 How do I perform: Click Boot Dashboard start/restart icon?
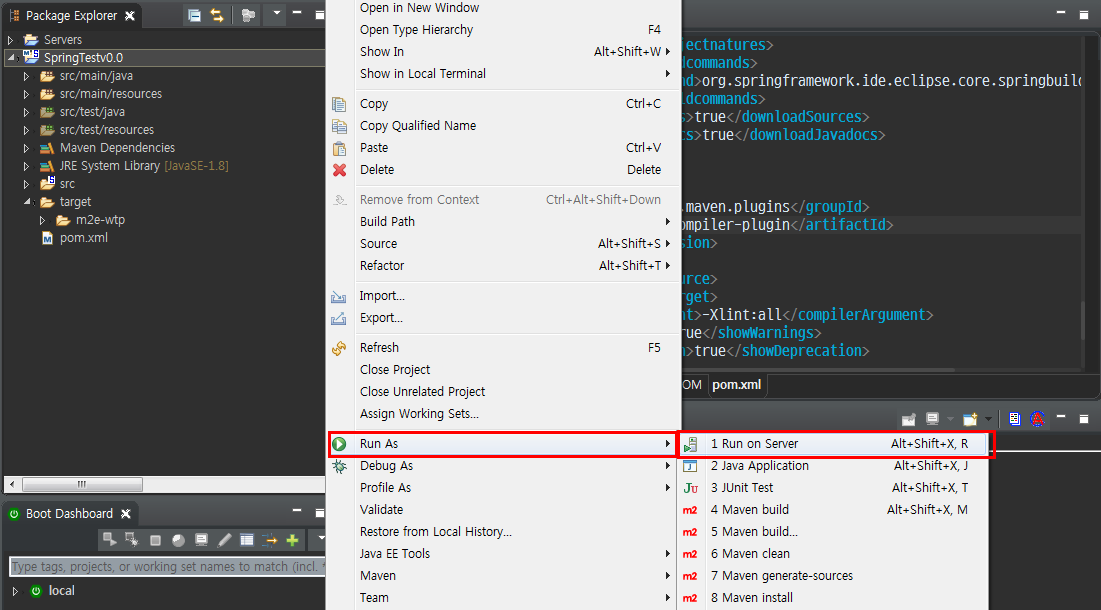click(x=109, y=539)
